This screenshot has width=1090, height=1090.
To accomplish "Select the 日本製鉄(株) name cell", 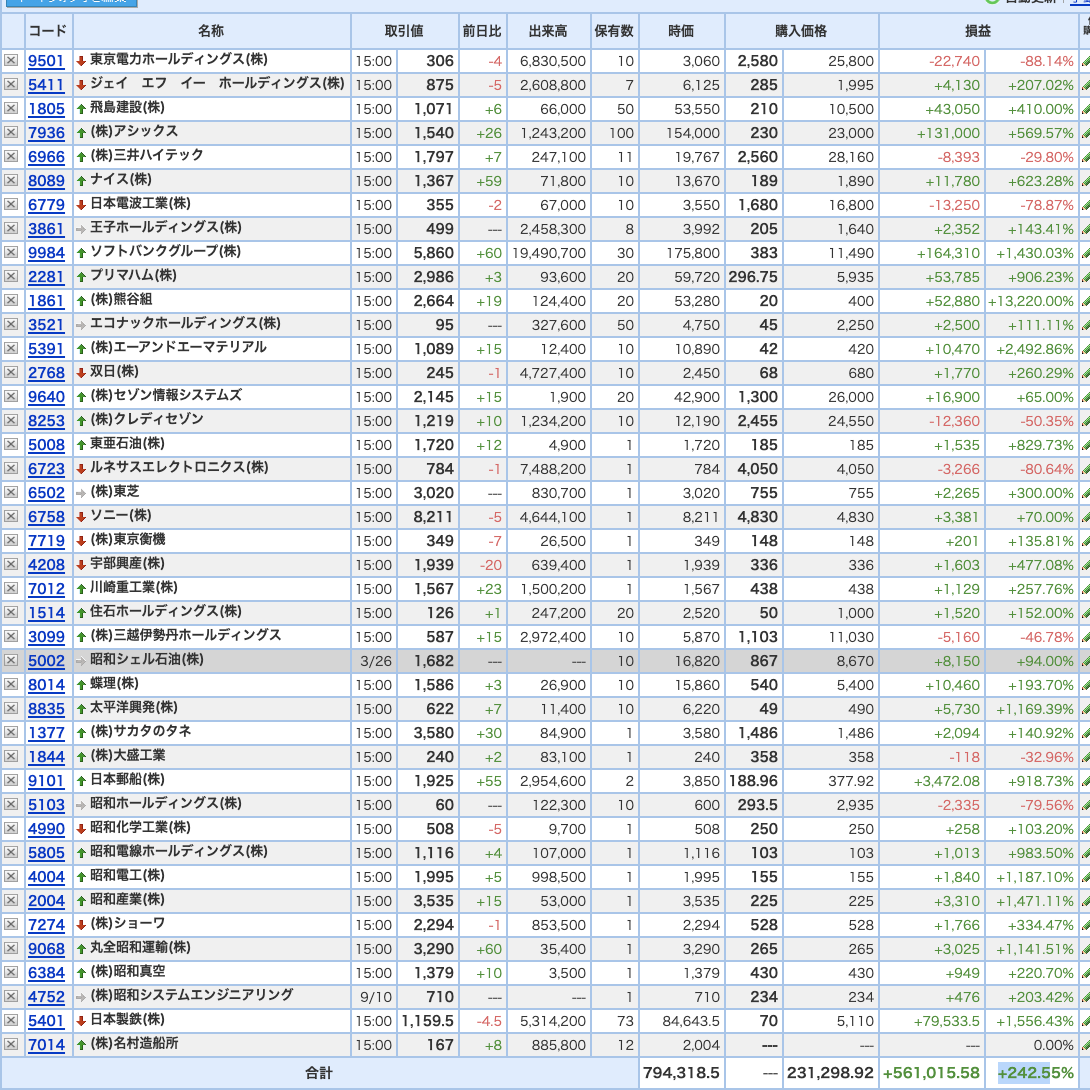I will pos(211,1020).
